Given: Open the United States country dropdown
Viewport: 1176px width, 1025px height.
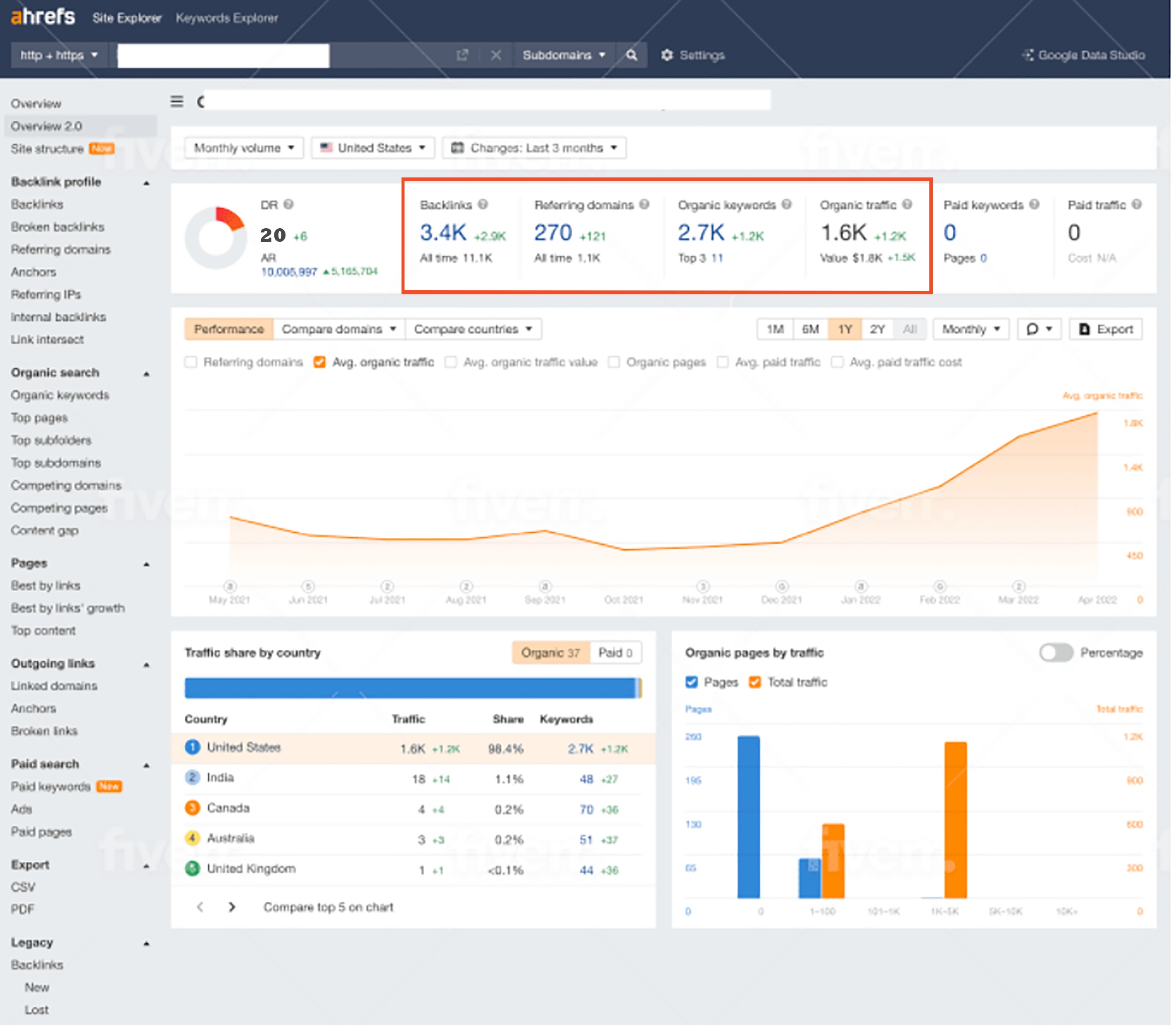Looking at the screenshot, I should pos(373,148).
